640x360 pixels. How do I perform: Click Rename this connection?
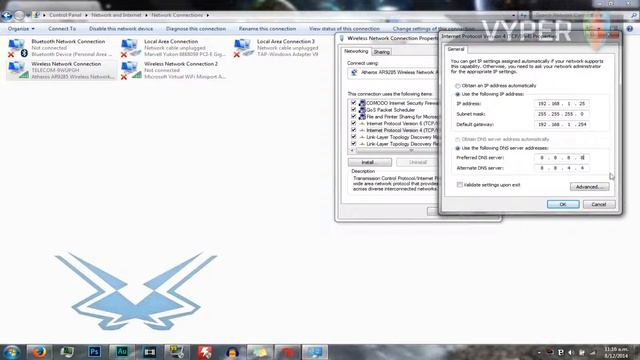pyautogui.click(x=267, y=29)
